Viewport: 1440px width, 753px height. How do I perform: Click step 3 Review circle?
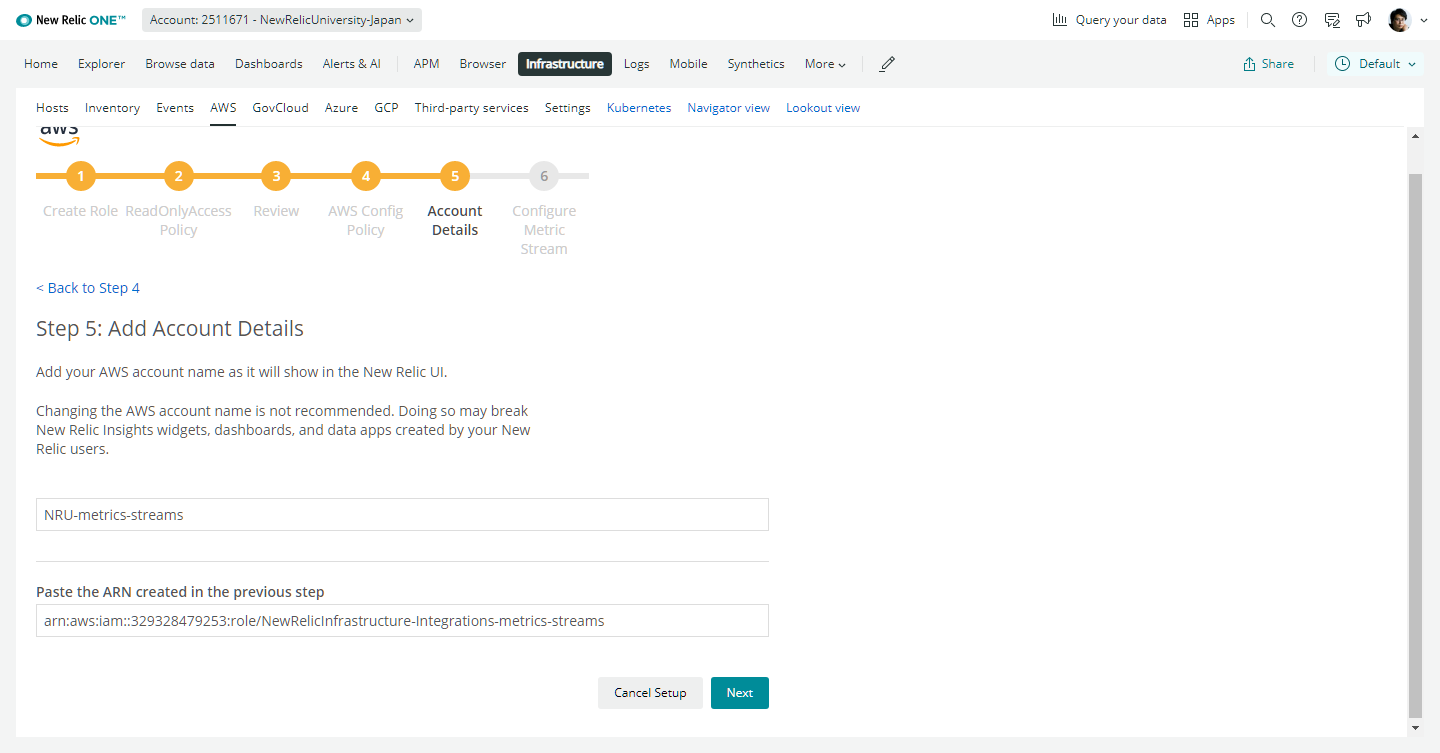pyautogui.click(x=276, y=176)
